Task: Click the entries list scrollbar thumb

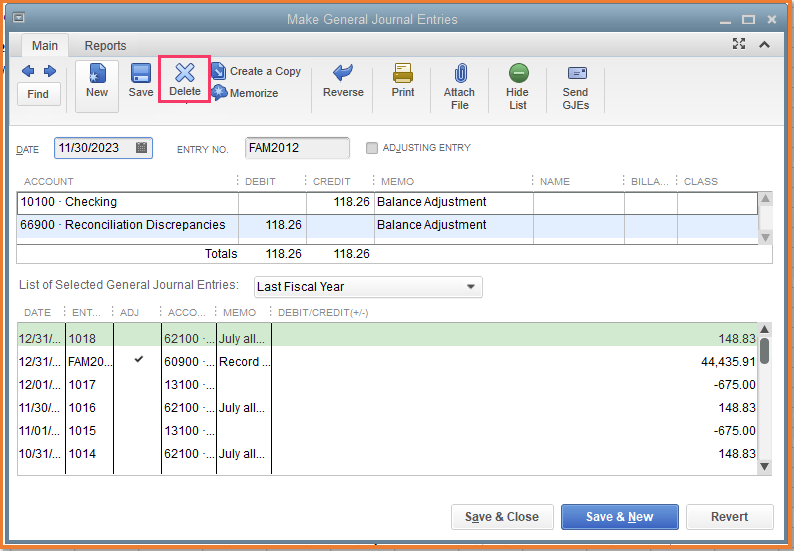Action: 764,350
